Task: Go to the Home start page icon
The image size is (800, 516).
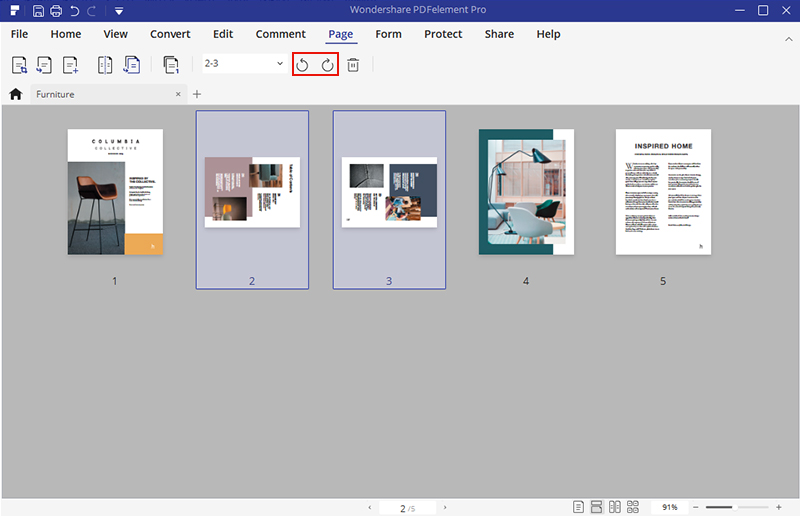Action: 15,94
